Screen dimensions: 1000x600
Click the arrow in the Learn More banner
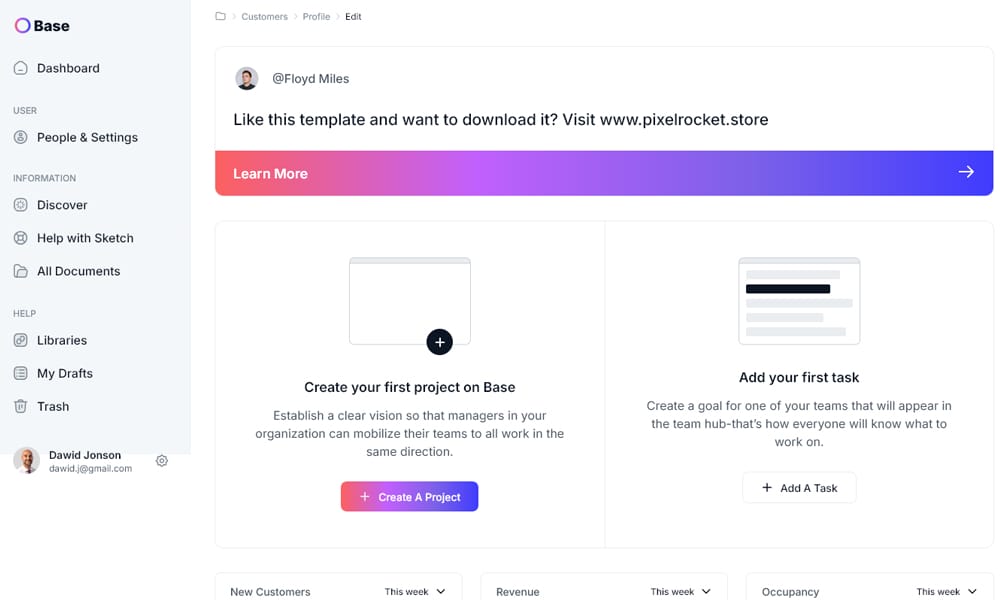click(x=966, y=172)
